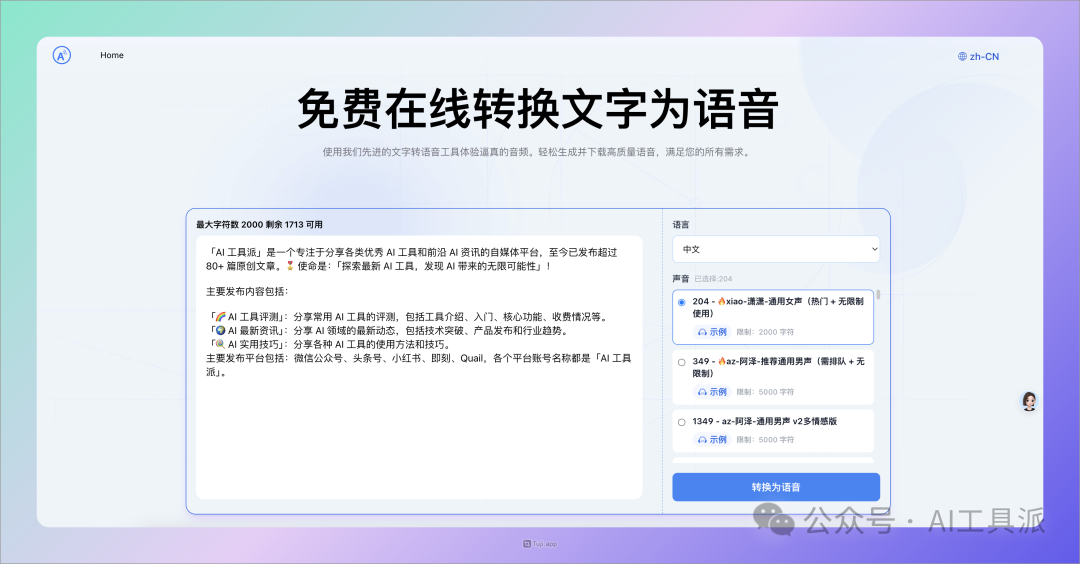Play 示例 sample for voice 349
This screenshot has height=564, width=1080.
[712, 392]
